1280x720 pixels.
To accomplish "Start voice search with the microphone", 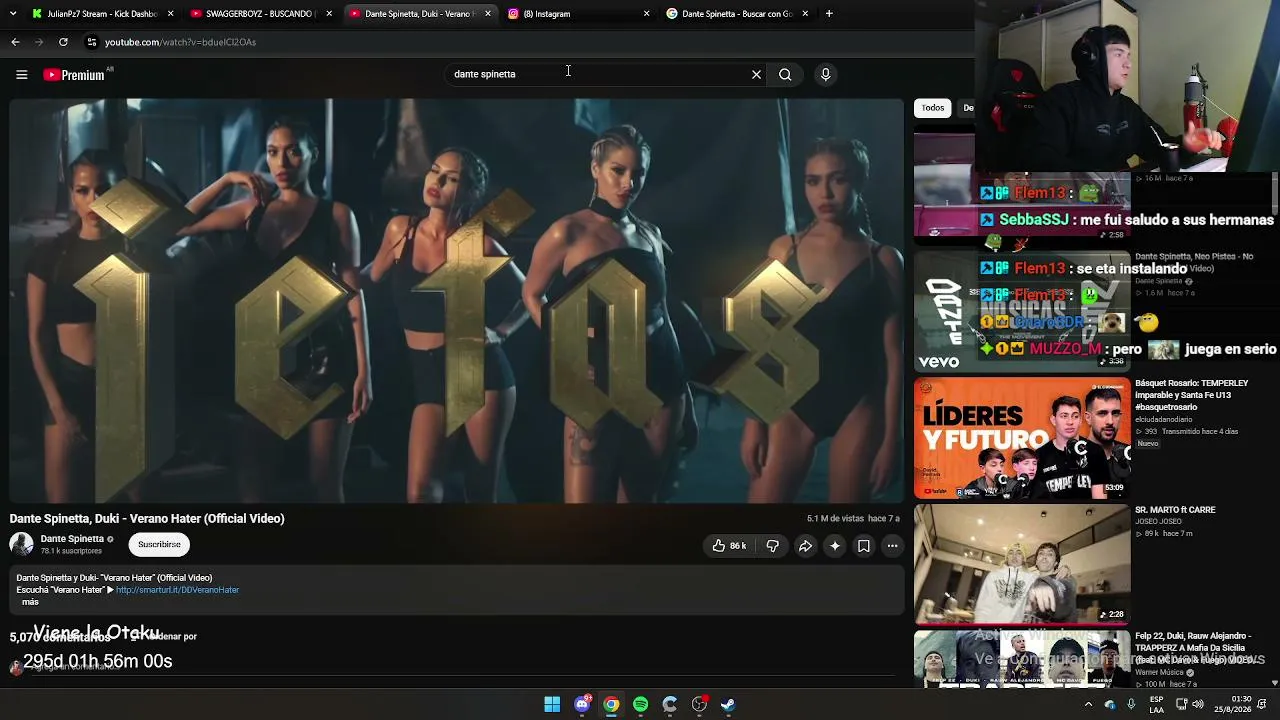I will 825,74.
